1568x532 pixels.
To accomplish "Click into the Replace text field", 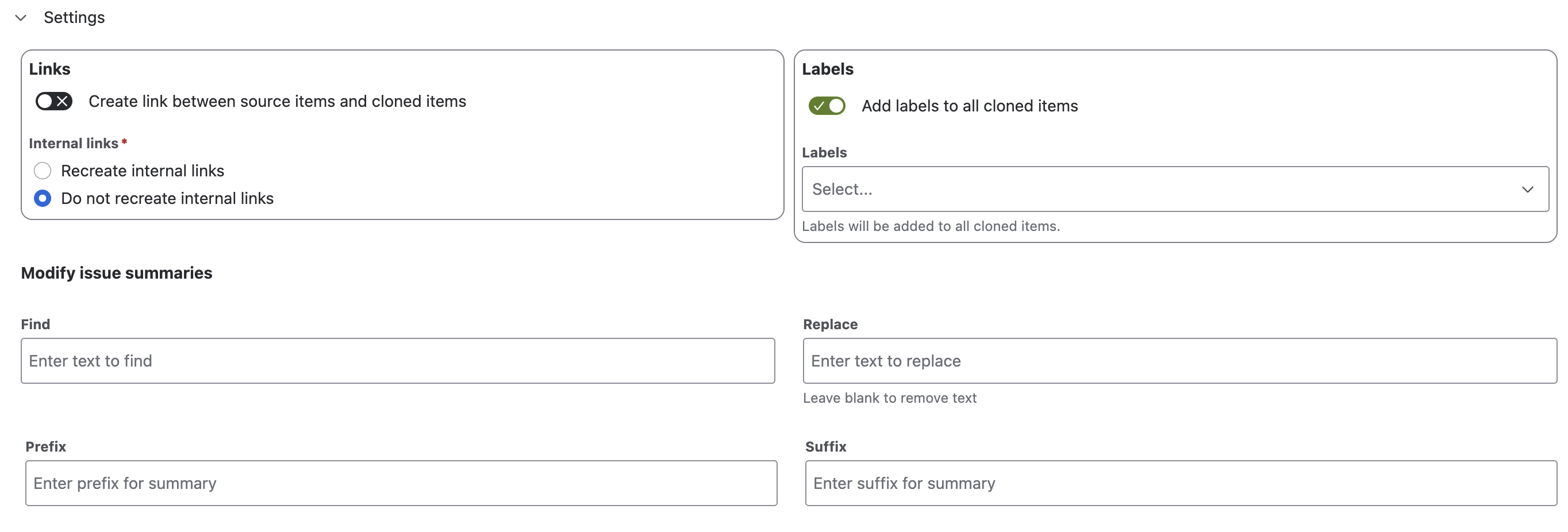I will coord(1179,361).
